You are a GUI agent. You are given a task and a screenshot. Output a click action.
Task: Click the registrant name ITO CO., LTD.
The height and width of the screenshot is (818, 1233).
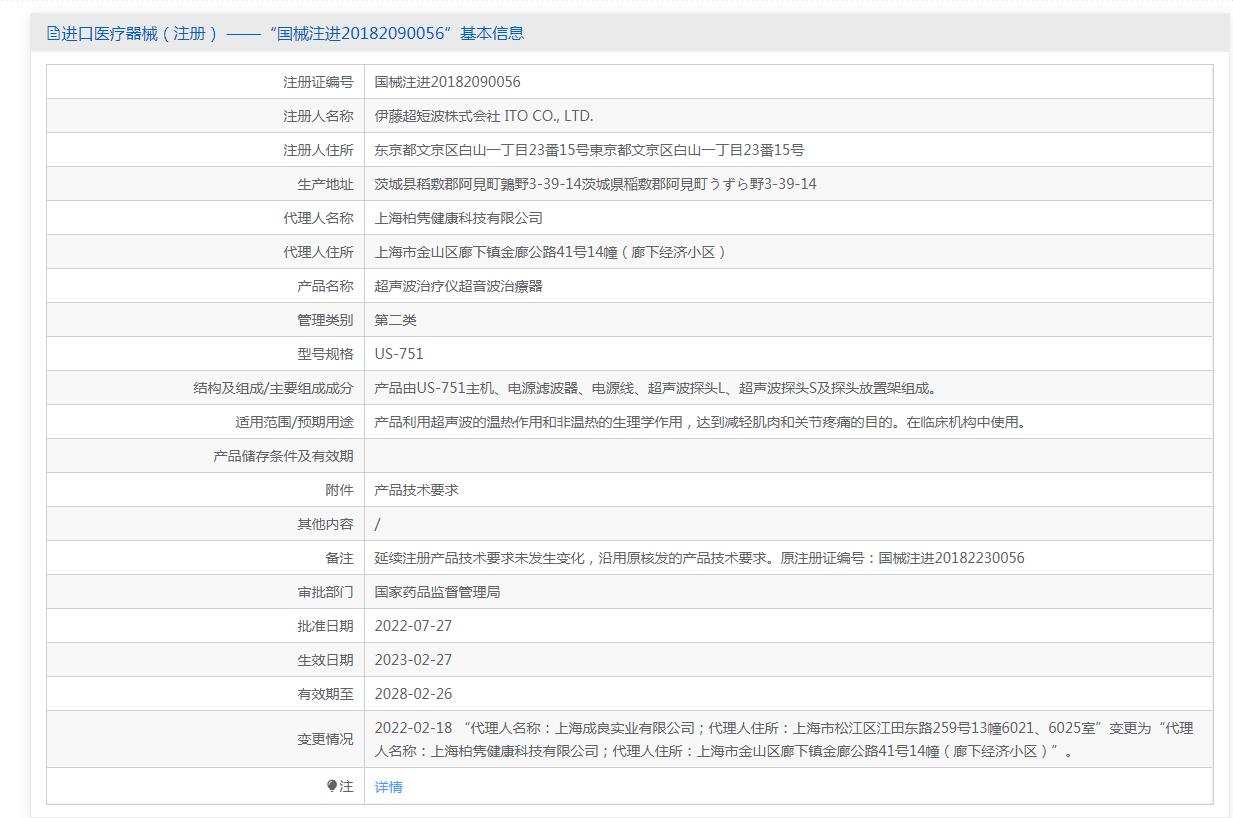(x=483, y=116)
